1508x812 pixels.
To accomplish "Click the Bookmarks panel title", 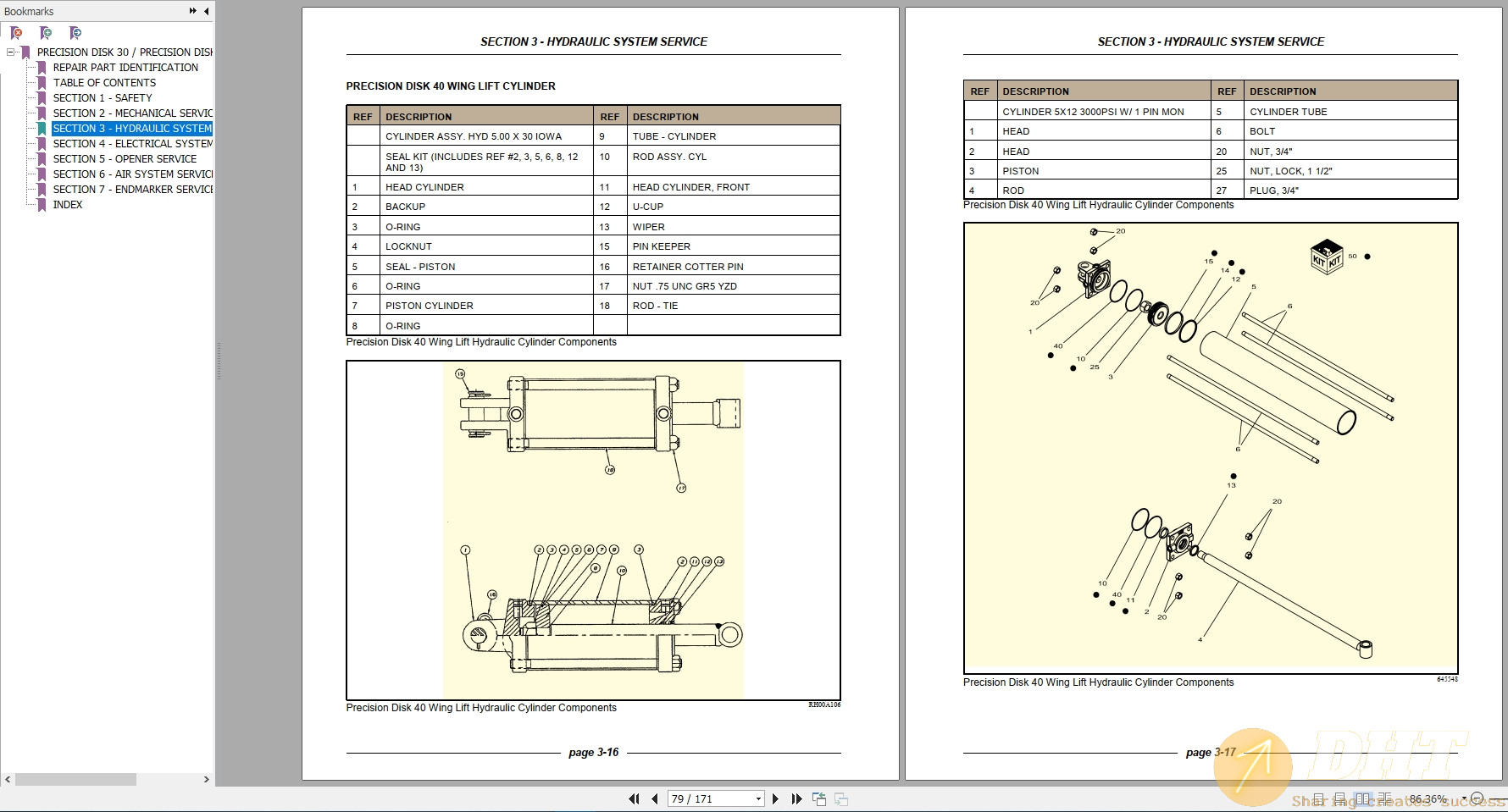I will click(x=29, y=11).
